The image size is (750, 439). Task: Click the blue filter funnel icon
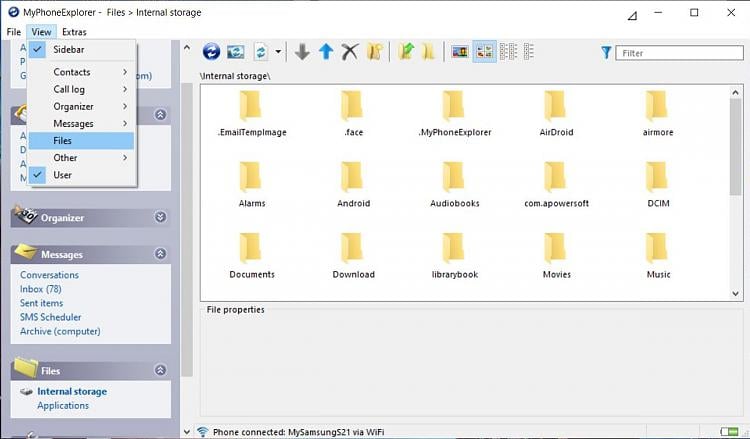point(606,53)
